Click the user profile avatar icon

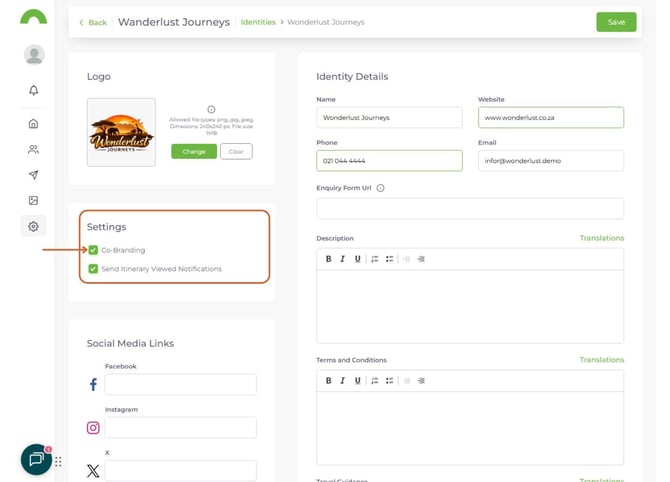click(x=34, y=55)
